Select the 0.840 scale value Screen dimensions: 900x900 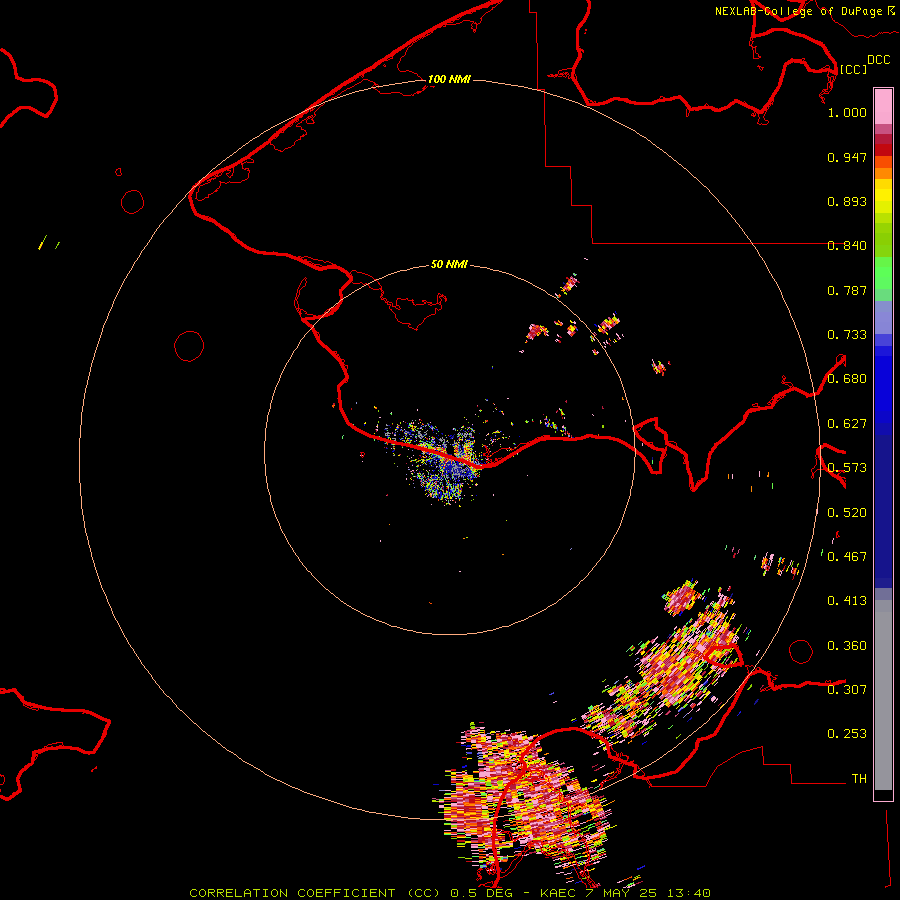847,246
